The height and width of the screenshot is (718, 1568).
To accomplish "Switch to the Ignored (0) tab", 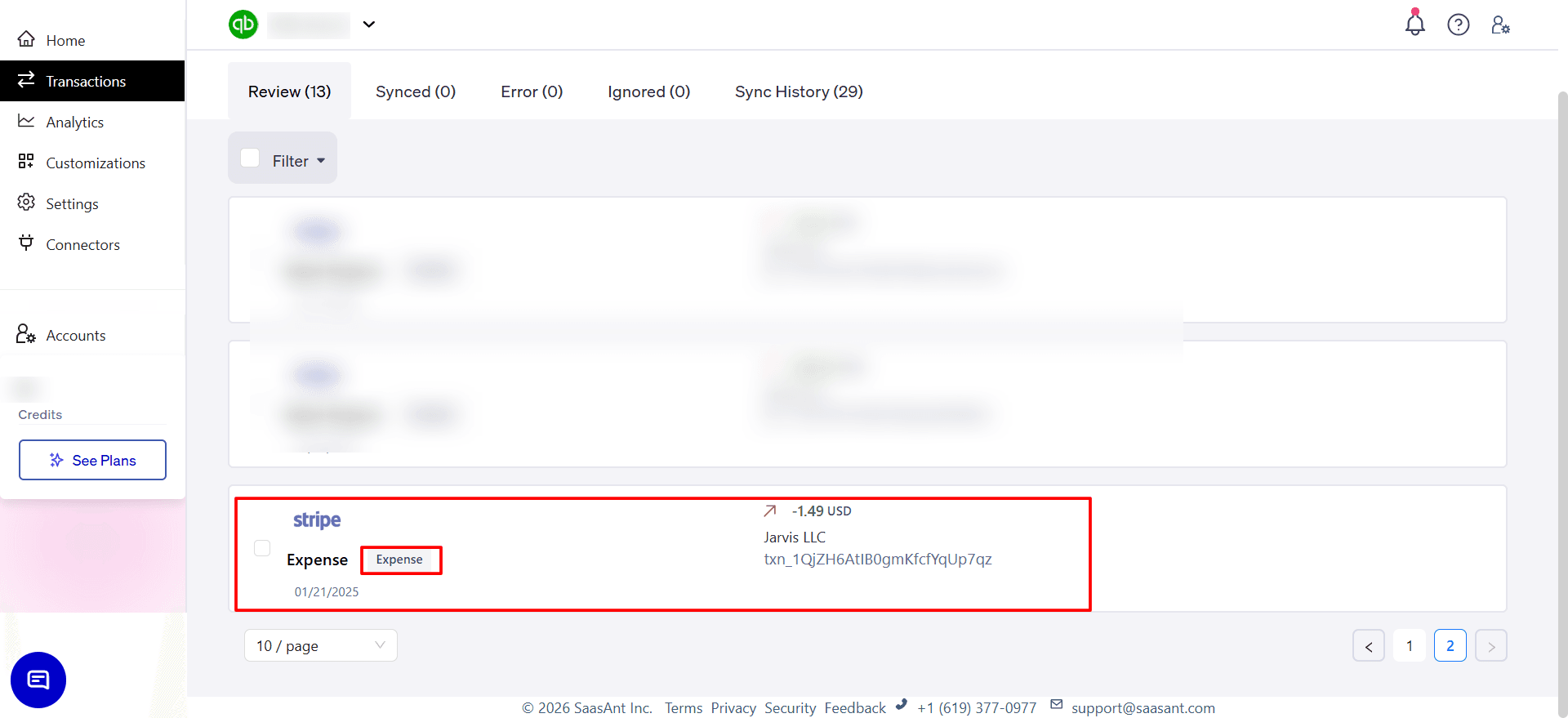I will coord(649,91).
